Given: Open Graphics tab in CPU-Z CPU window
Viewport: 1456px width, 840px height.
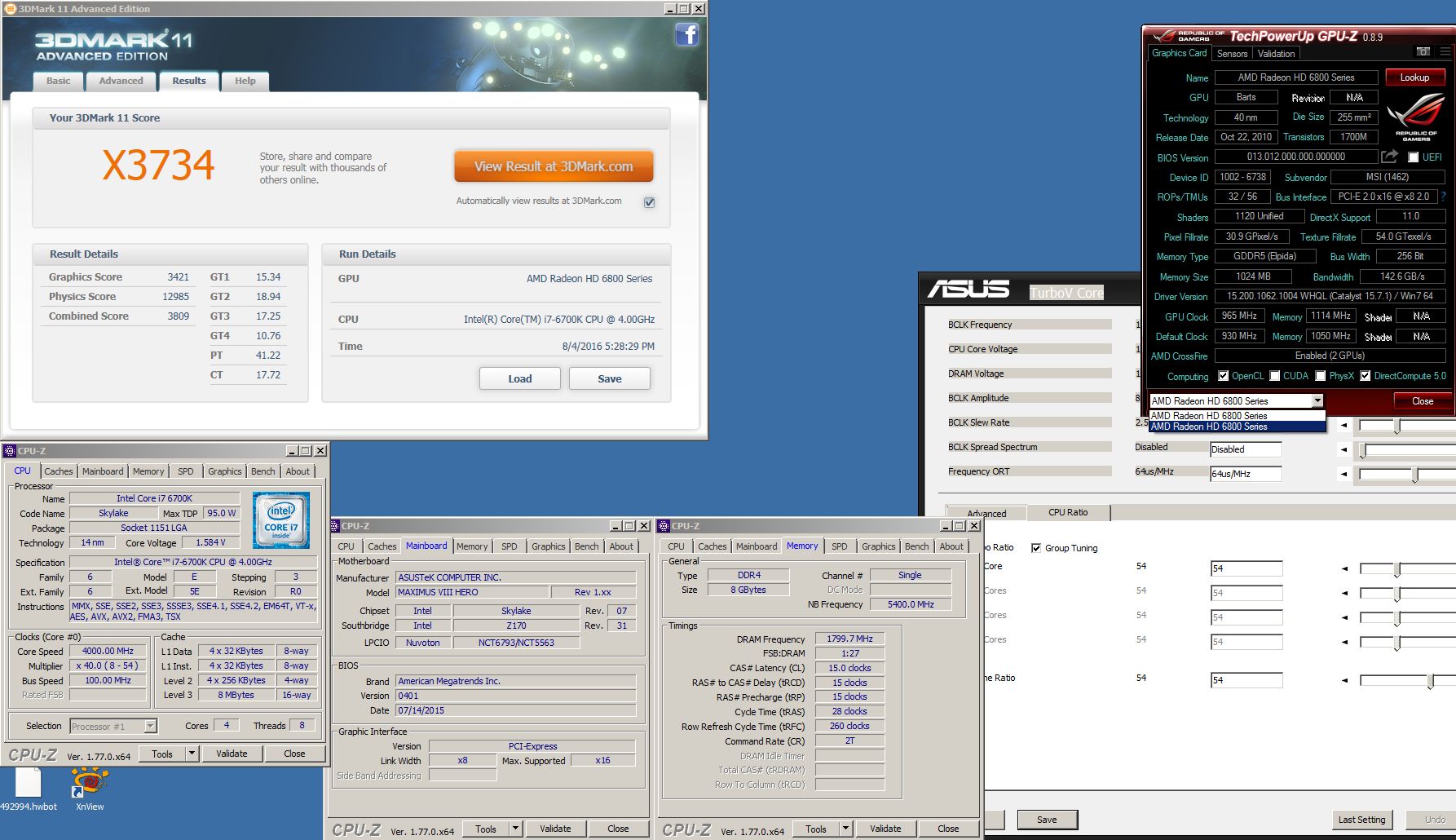Looking at the screenshot, I should [224, 471].
